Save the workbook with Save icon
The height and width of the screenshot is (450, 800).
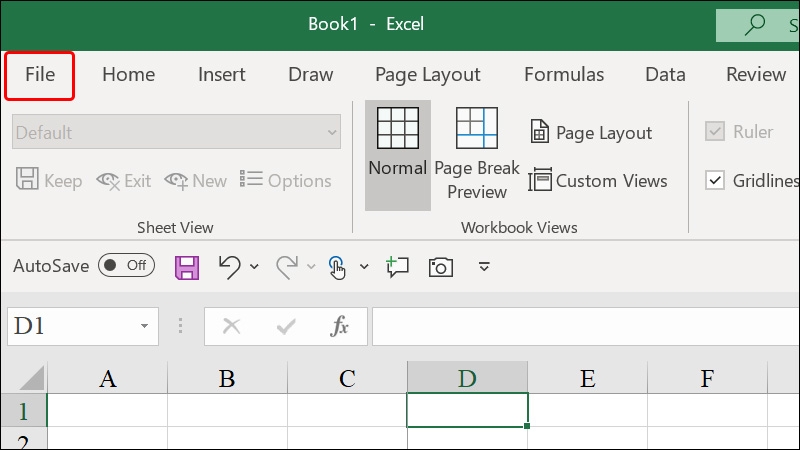[x=187, y=267]
